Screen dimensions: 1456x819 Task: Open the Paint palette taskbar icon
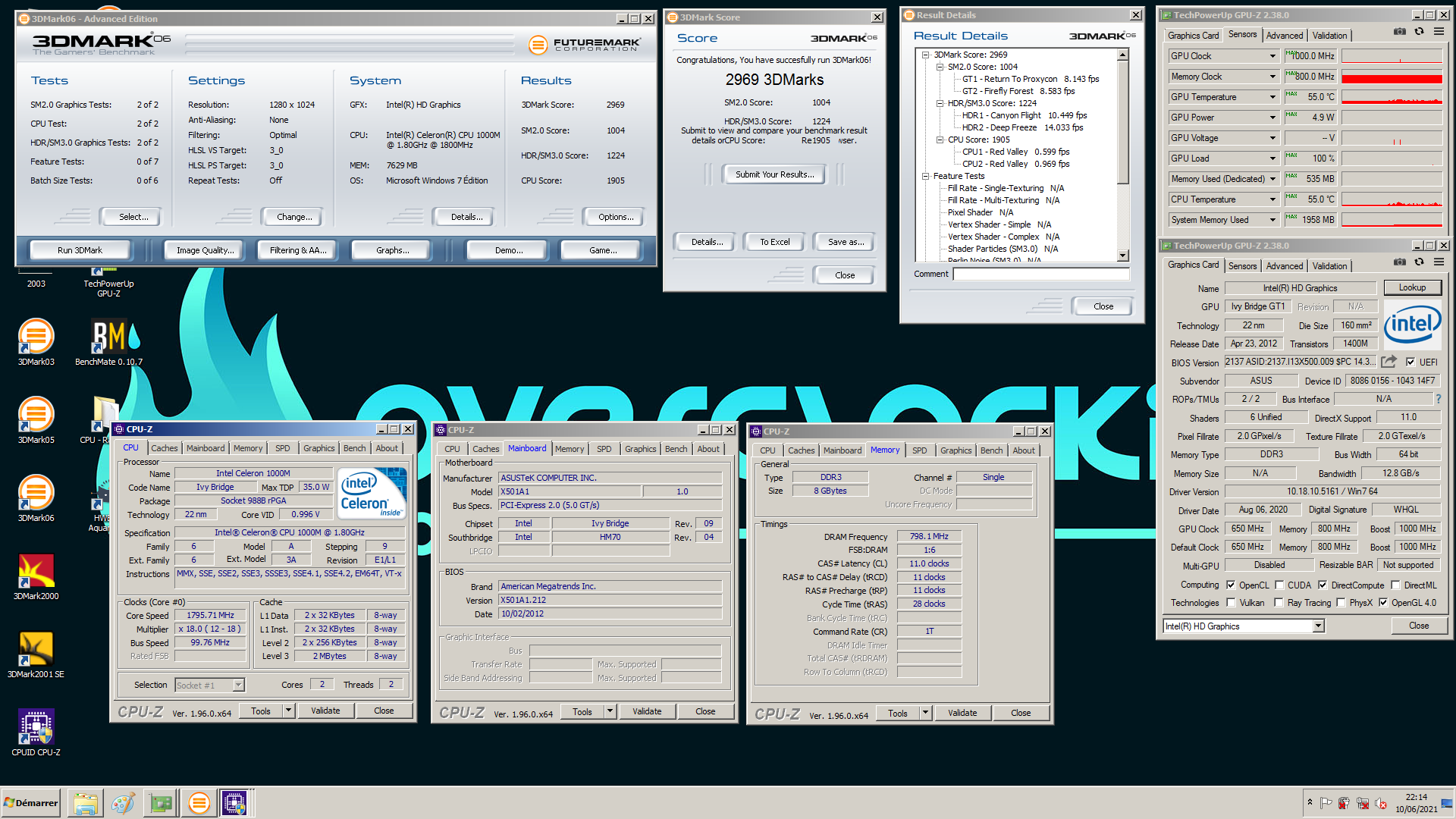123,803
